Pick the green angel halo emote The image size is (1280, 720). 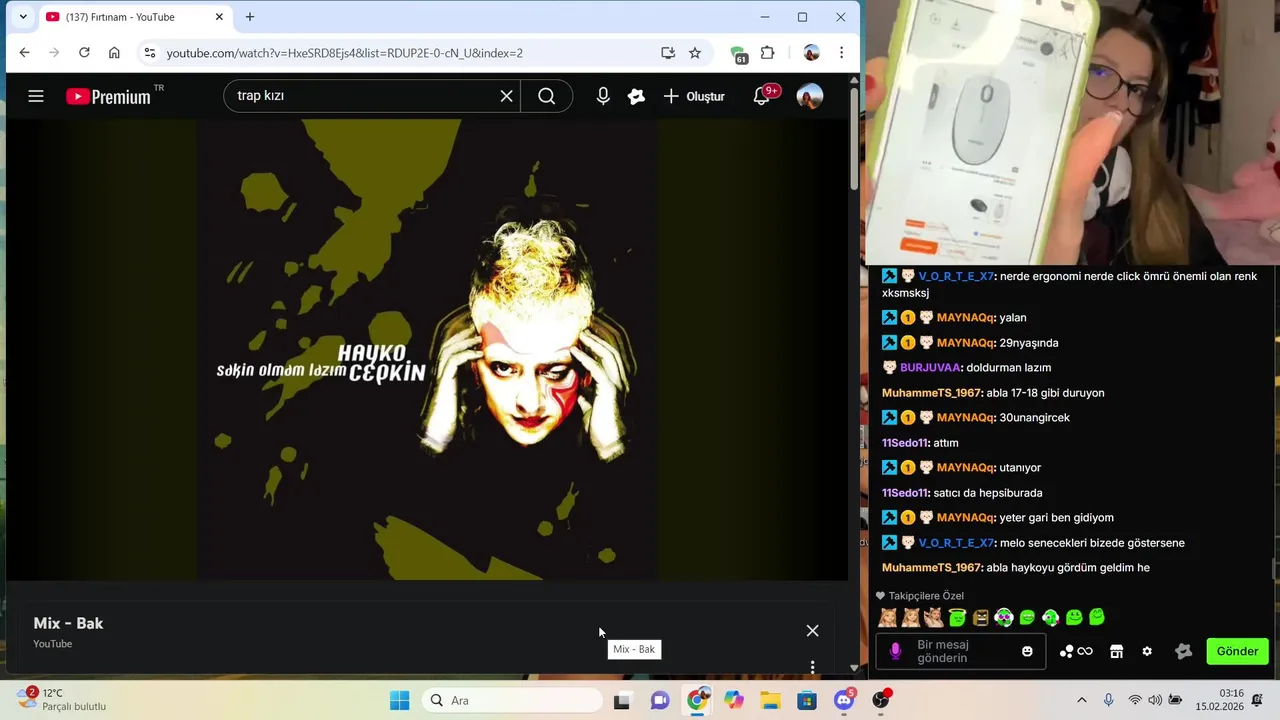coord(957,618)
